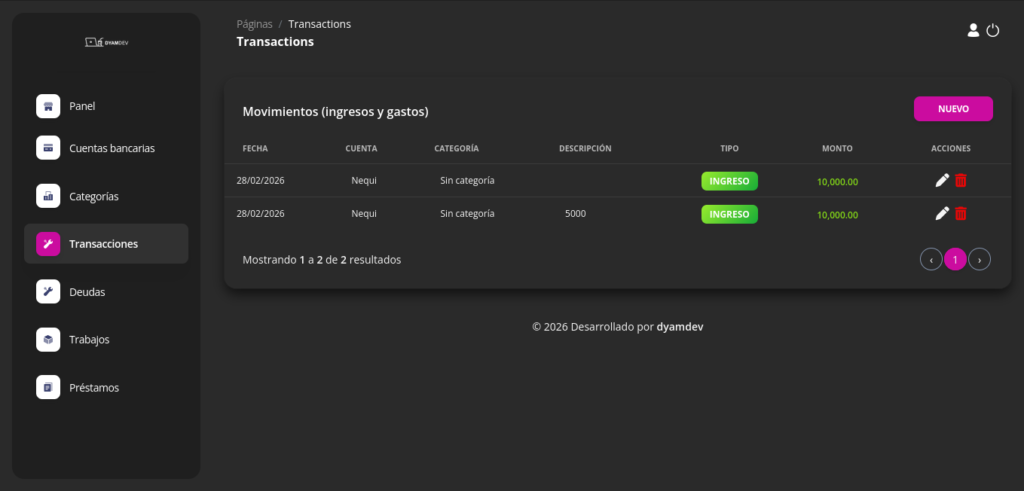Click the Cuentas bancarias card icon
Viewport: 1024px width, 491px height.
point(48,148)
